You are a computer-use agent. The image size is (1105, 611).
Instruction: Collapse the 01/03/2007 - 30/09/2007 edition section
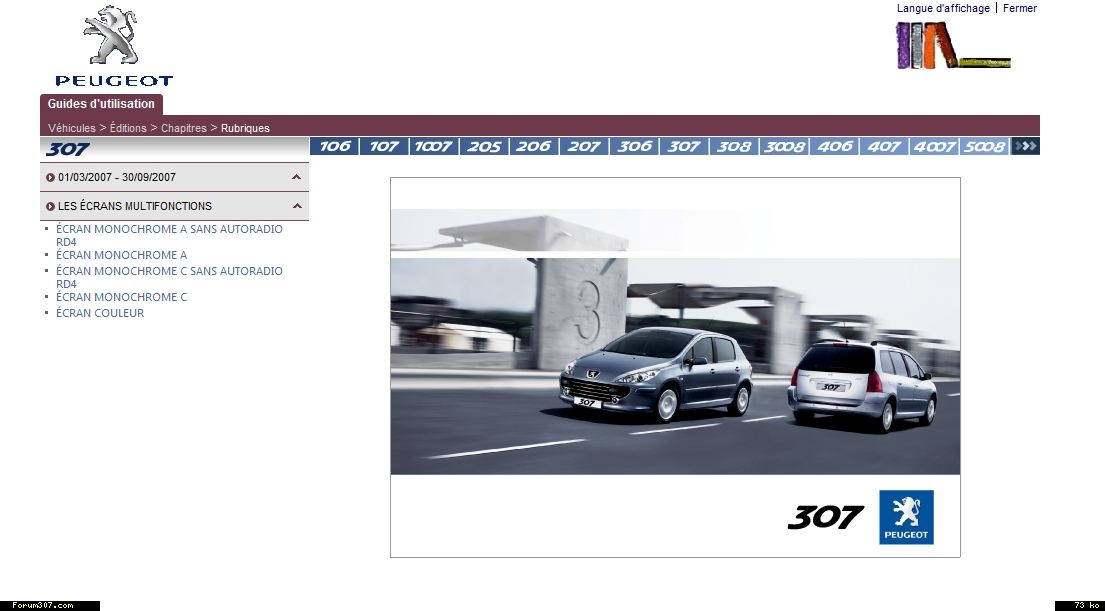296,177
